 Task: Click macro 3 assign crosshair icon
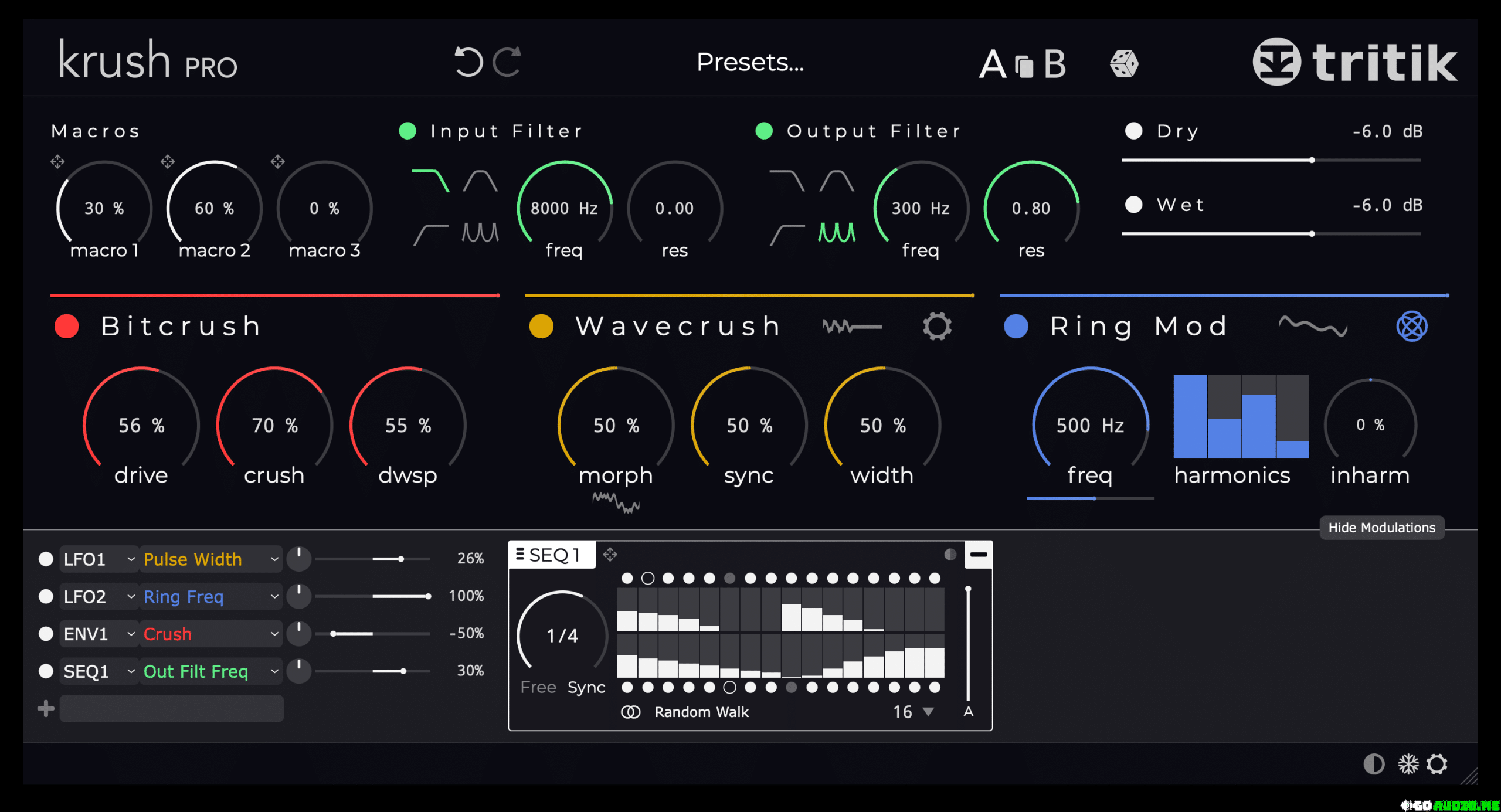point(278,161)
